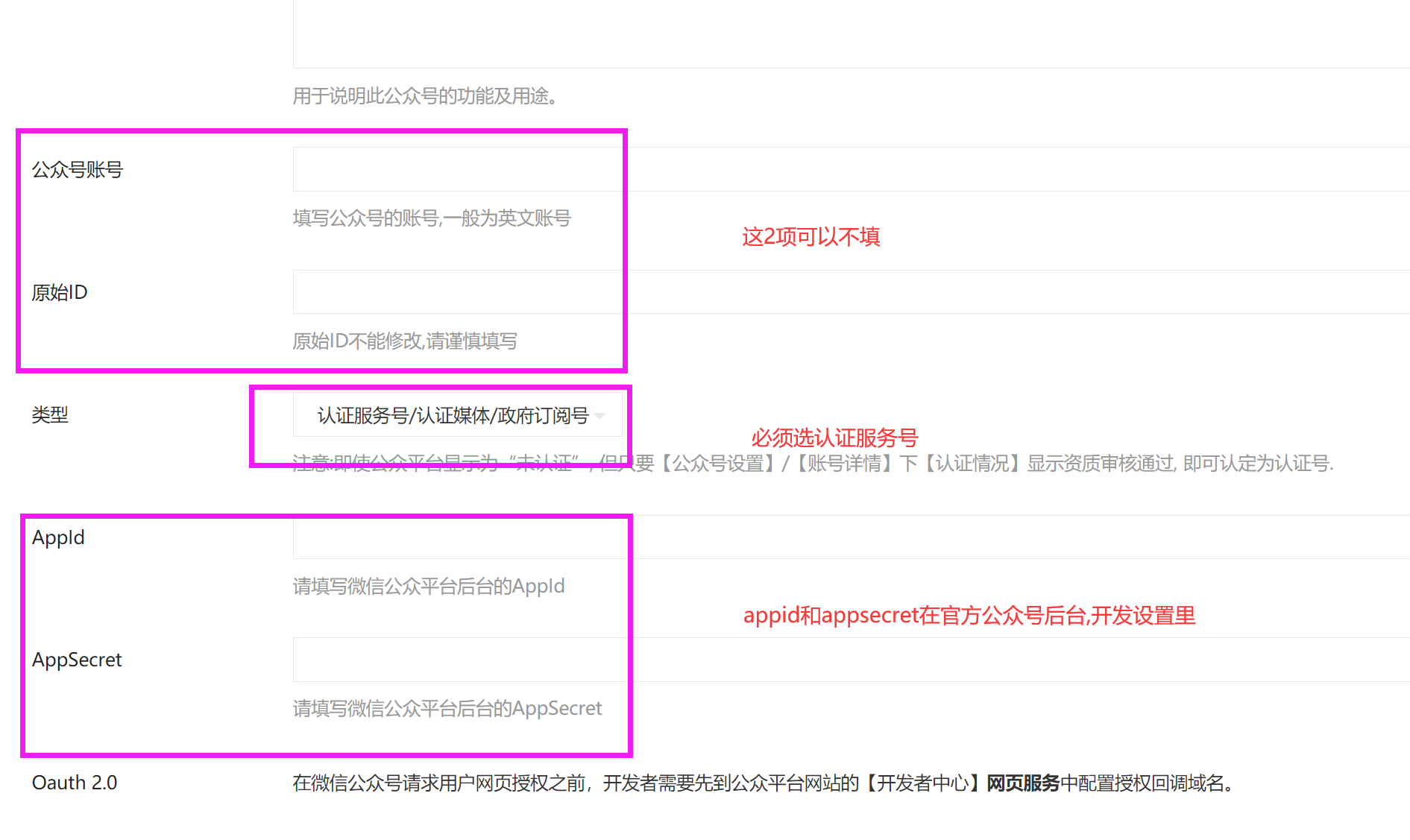Click the AppId label
This screenshot has height=840, width=1410.
(58, 537)
